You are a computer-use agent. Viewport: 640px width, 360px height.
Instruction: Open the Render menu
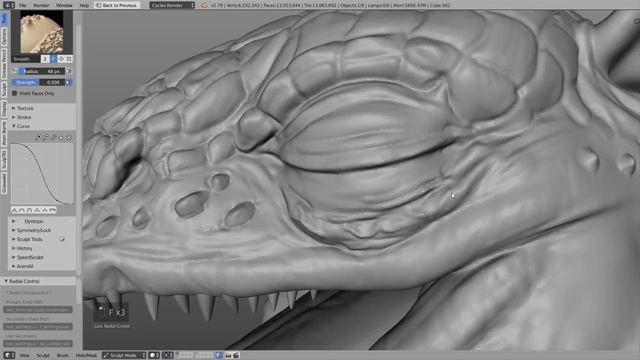(41, 5)
